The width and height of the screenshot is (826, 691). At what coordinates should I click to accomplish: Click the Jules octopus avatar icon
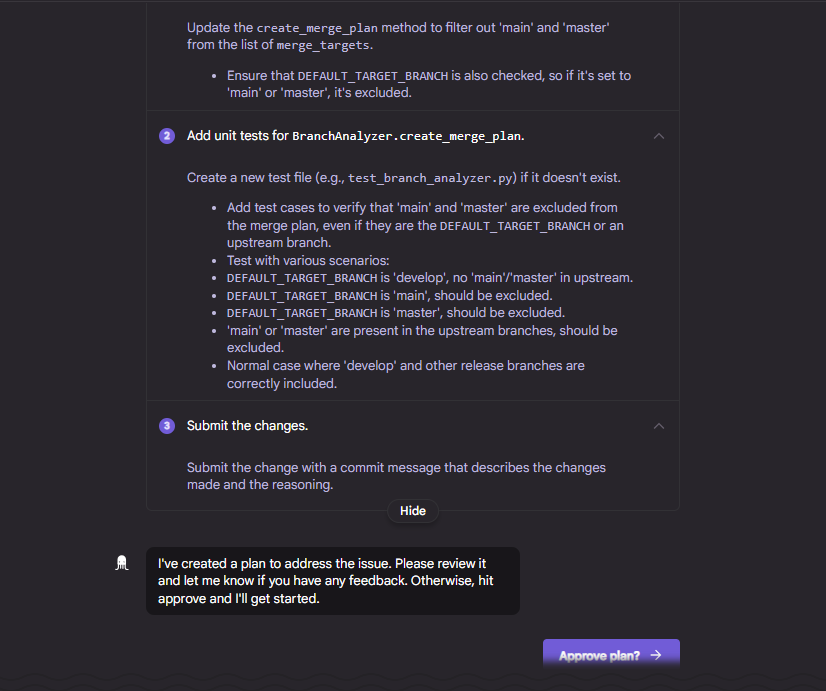[x=122, y=563]
